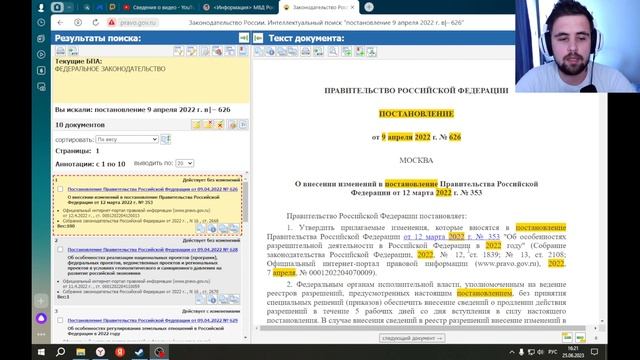Select ФЕДЕРАЛЬНОЕ ЗАКОНОДАТЕЛЬСТВО database text
This screenshot has height=360, width=640.
110,69
